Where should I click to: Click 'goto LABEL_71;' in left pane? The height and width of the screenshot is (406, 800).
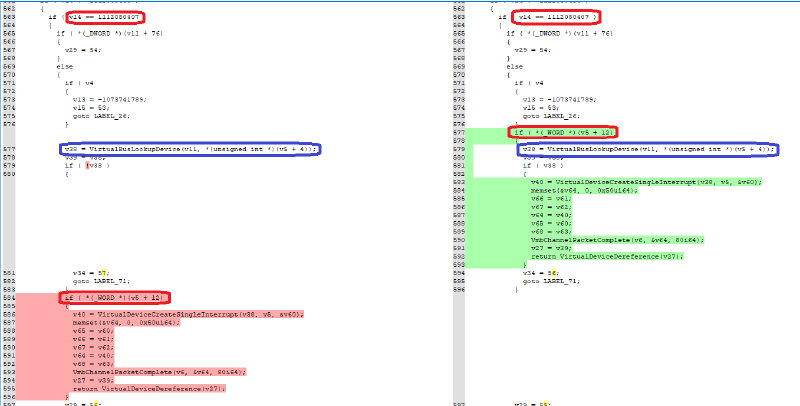coord(102,281)
